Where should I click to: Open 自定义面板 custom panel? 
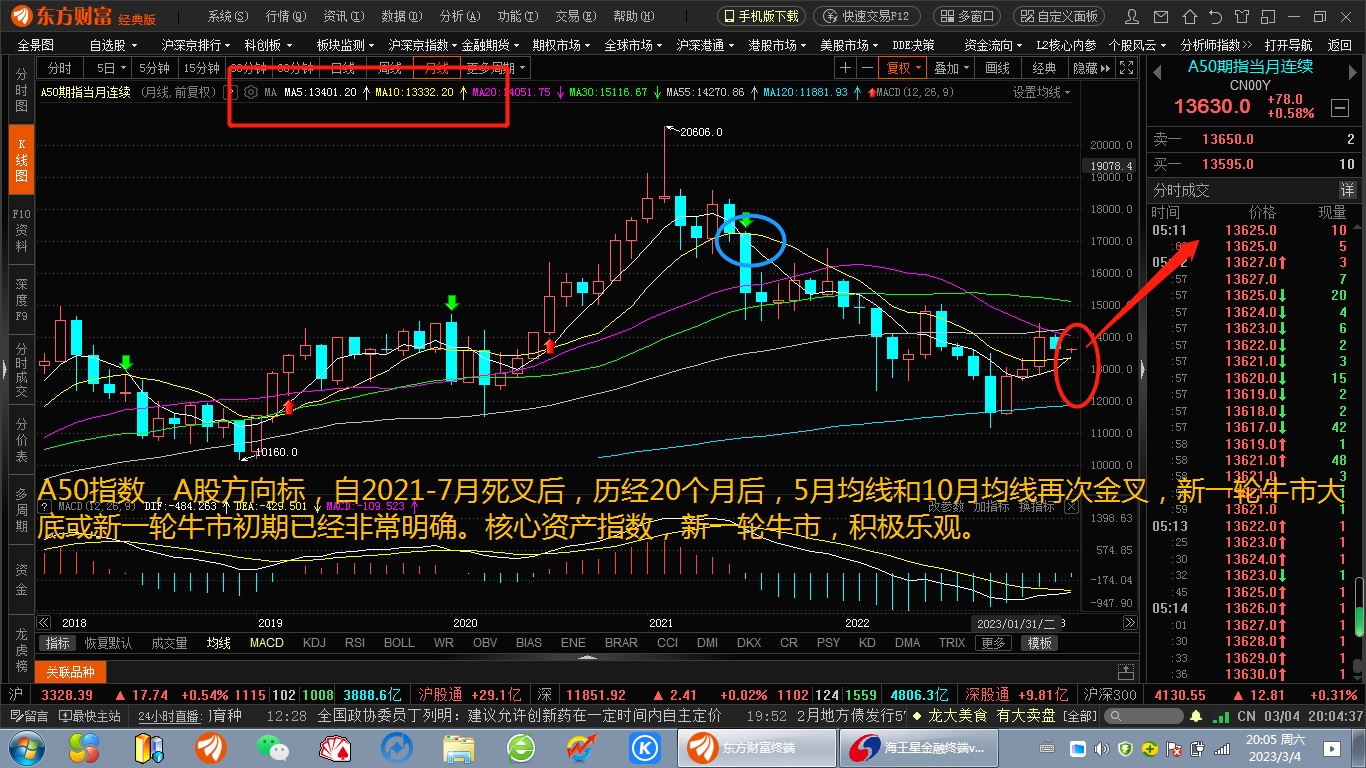click(x=1060, y=16)
